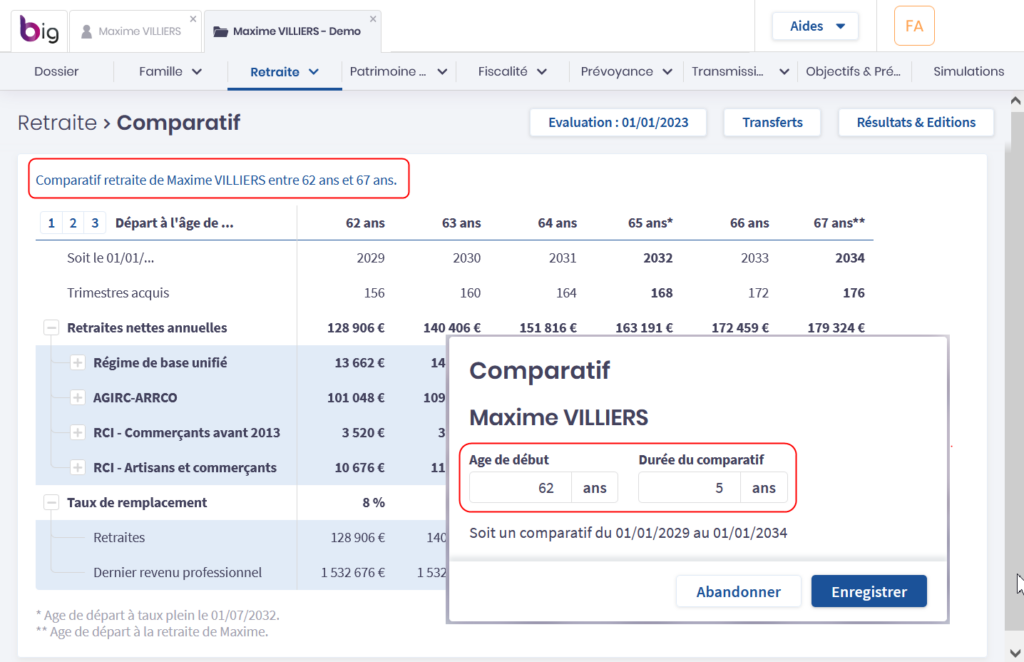
Task: Close the first Maxime VILLIERS tab
Action: [x=194, y=19]
